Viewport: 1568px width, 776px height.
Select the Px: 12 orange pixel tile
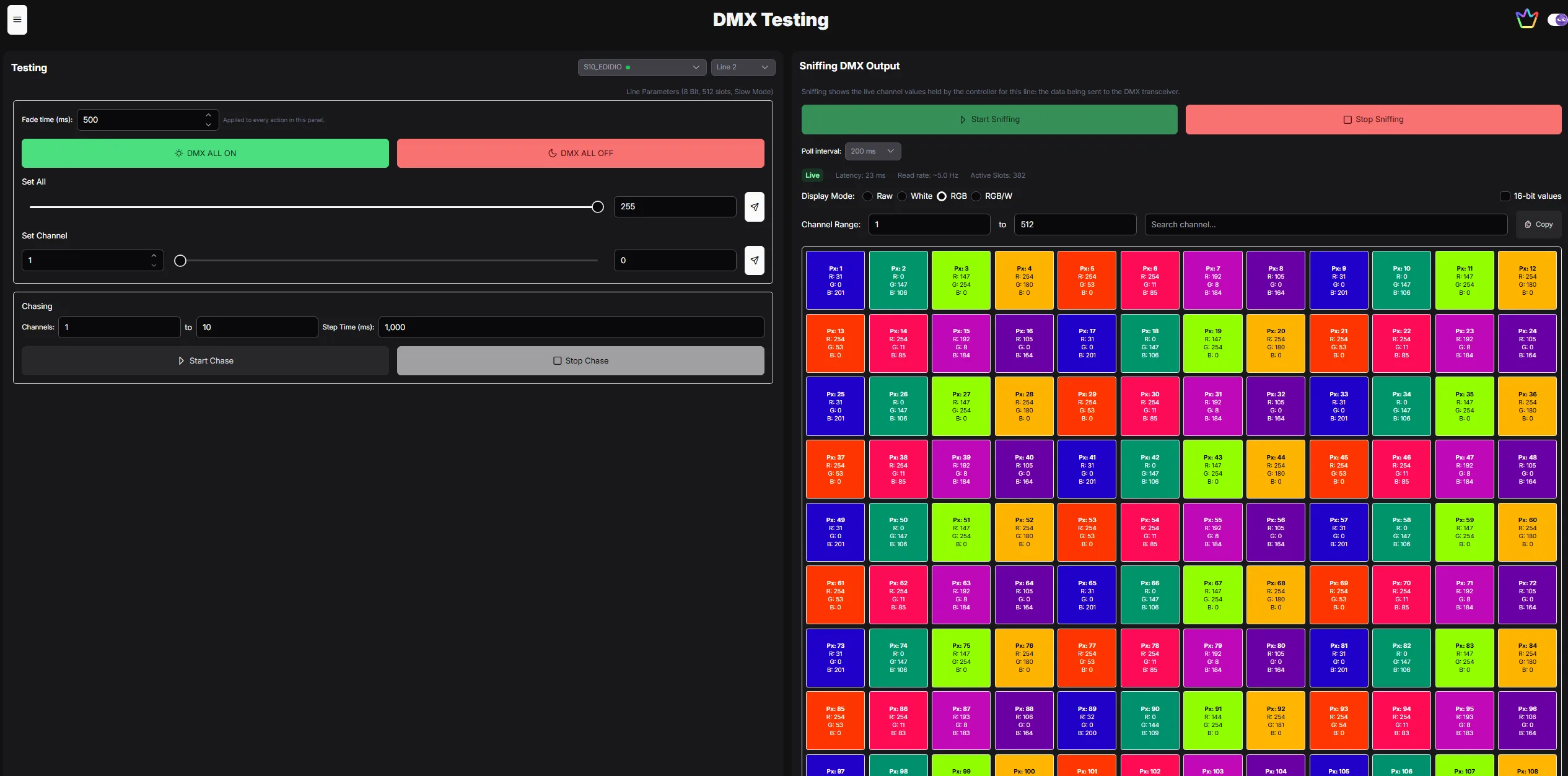tap(1527, 281)
